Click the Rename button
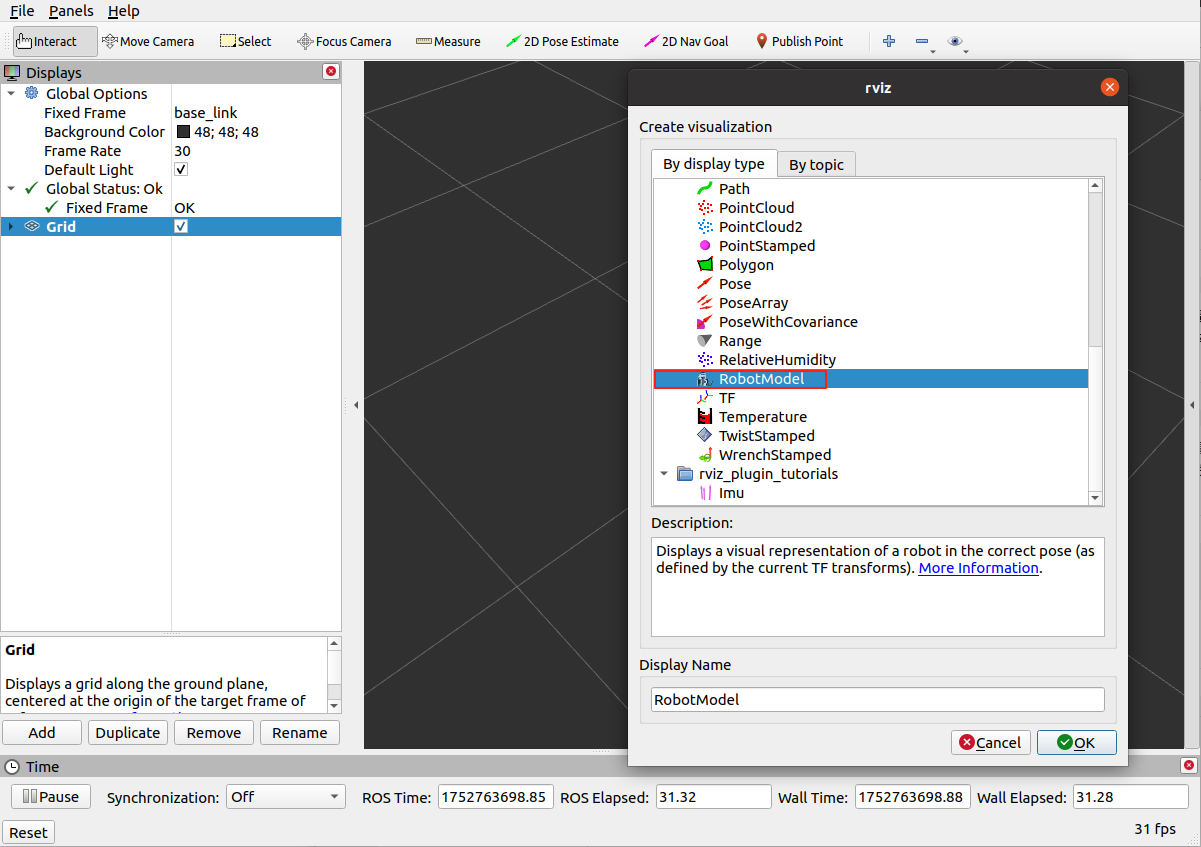Viewport: 1201px width, 847px height. [300, 732]
